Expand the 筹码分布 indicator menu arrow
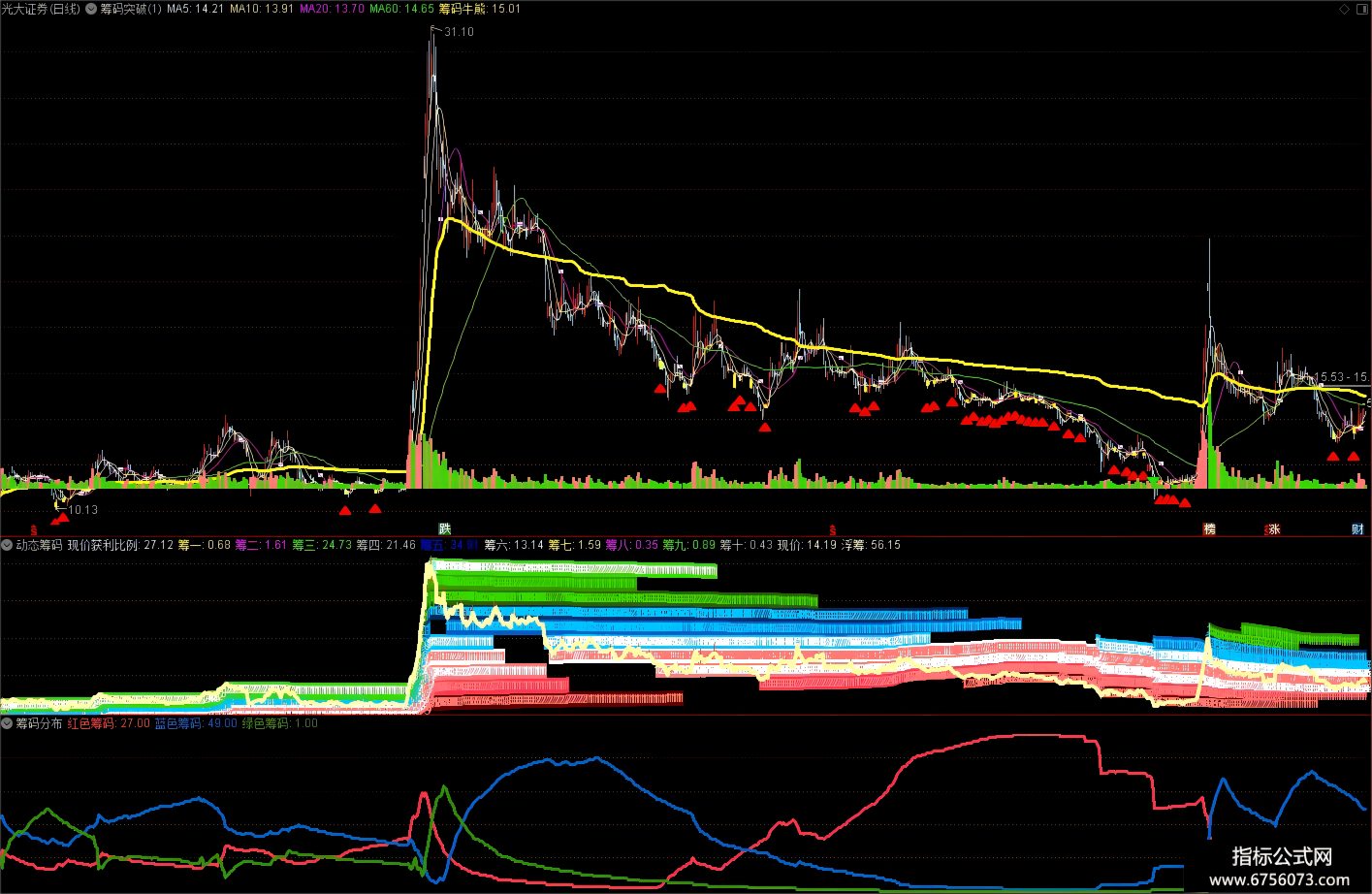Viewport: 1372px width, 894px height. pos(7,723)
